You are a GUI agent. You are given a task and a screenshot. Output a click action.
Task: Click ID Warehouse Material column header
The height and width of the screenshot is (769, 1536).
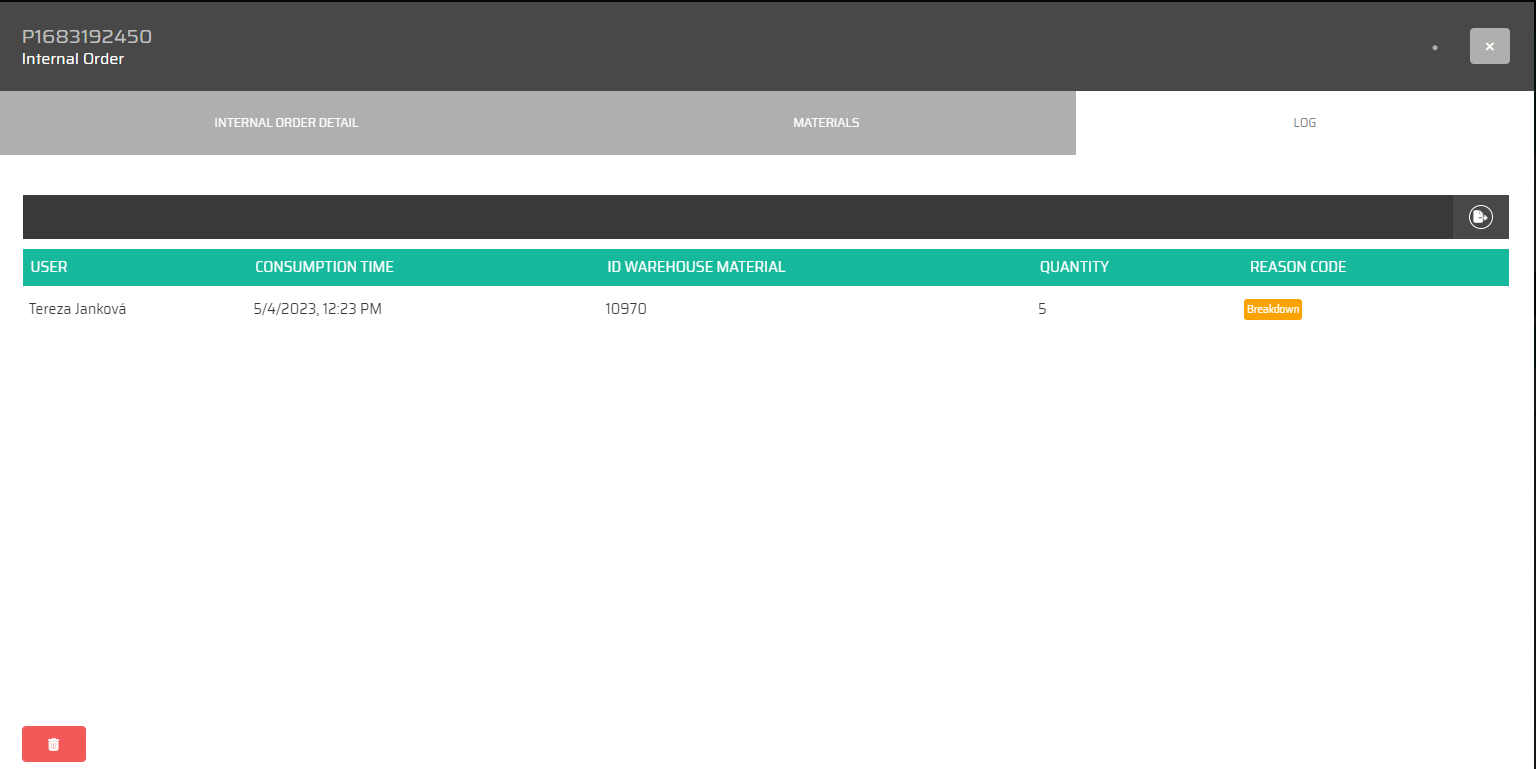coord(696,267)
